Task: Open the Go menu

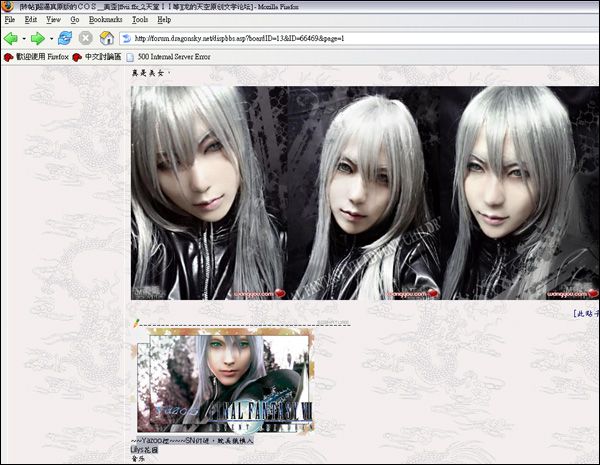Action: click(x=75, y=20)
